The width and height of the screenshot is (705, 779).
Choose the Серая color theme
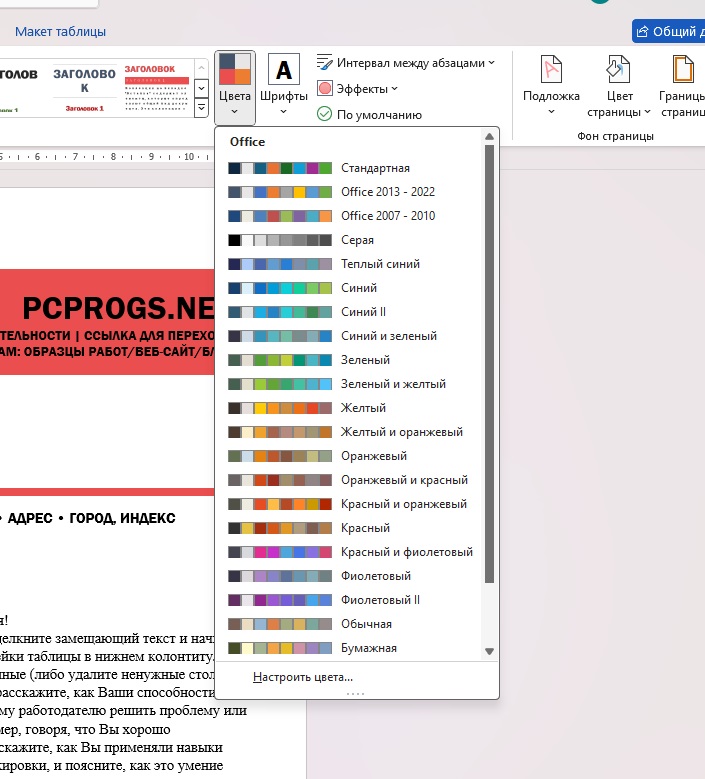pyautogui.click(x=348, y=240)
